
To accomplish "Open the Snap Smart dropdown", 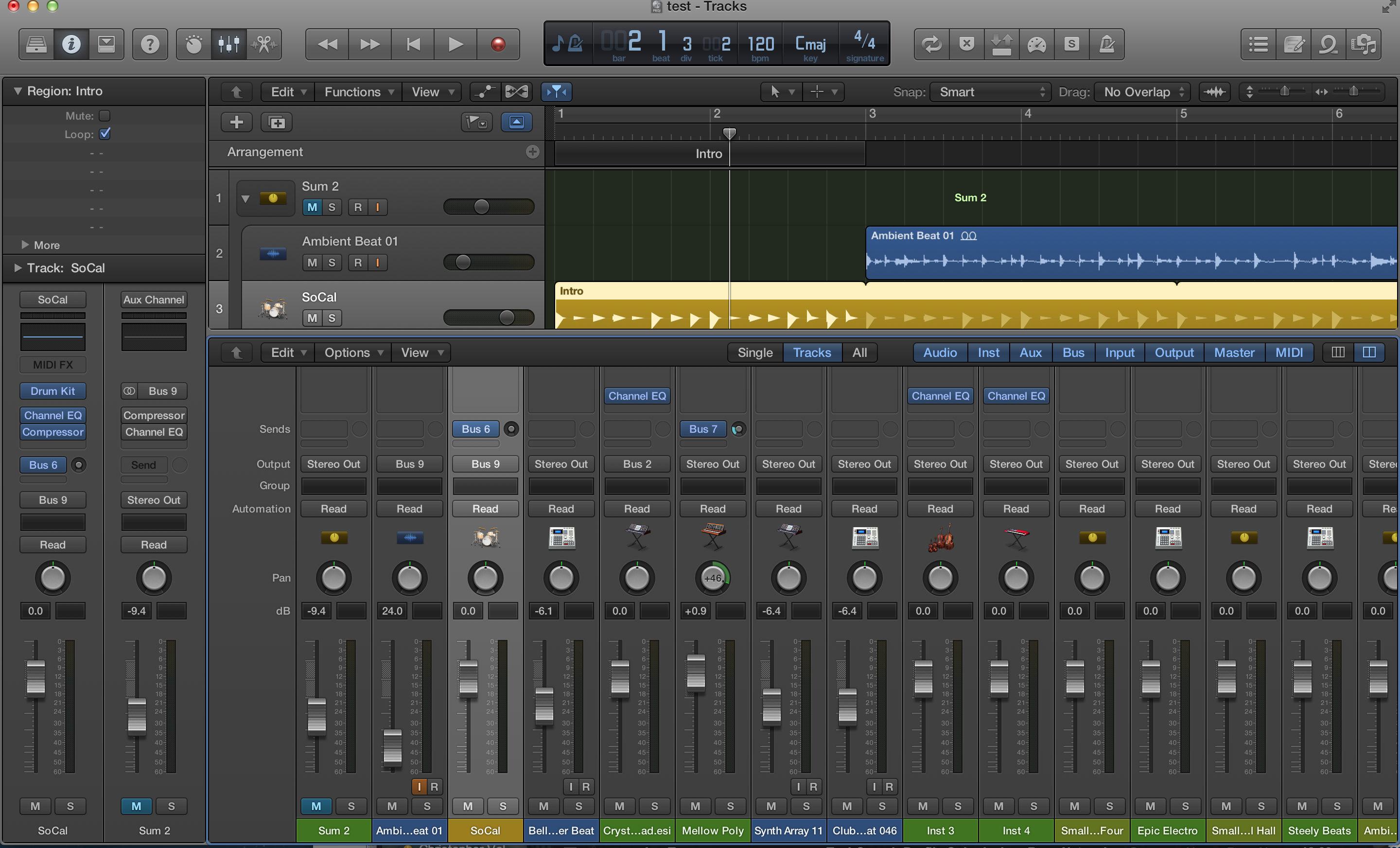I will [991, 92].
